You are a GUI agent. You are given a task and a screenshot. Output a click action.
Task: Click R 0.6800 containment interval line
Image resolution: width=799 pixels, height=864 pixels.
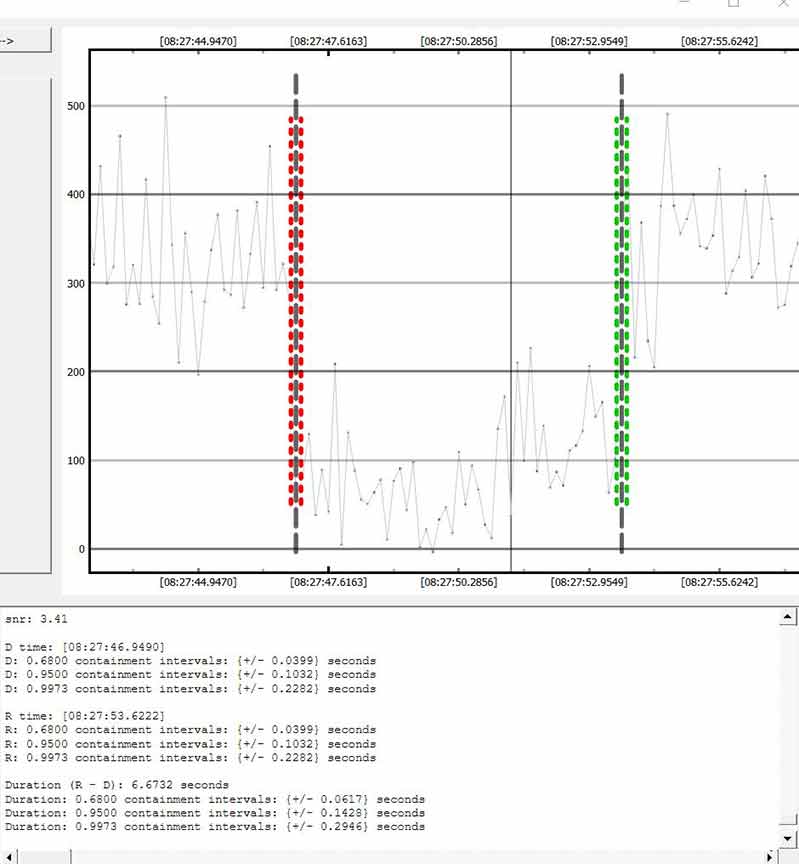pos(190,730)
